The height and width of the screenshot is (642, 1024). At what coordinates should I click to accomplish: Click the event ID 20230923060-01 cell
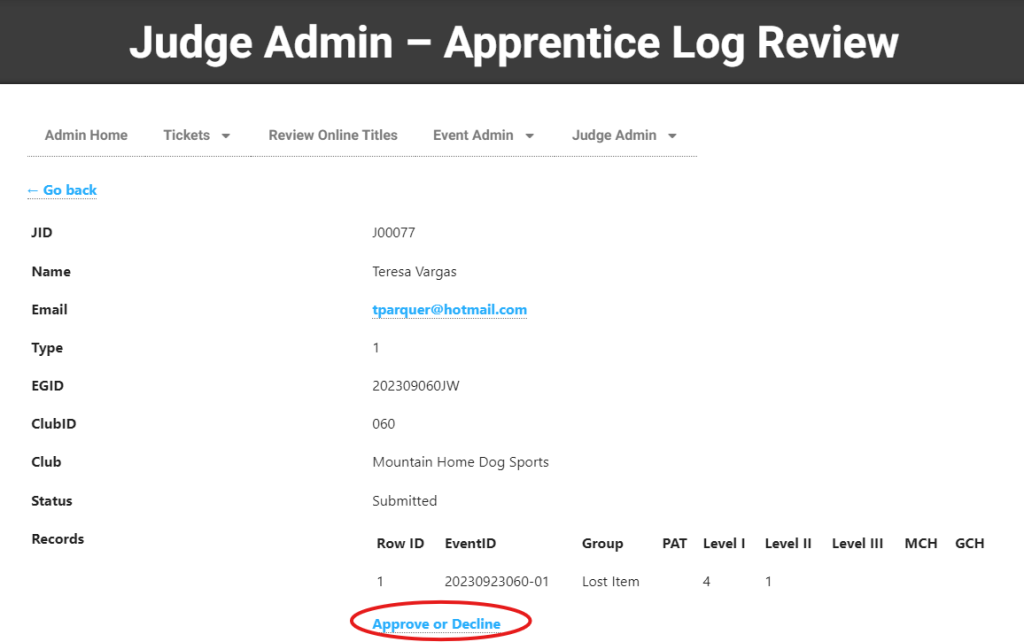point(496,582)
